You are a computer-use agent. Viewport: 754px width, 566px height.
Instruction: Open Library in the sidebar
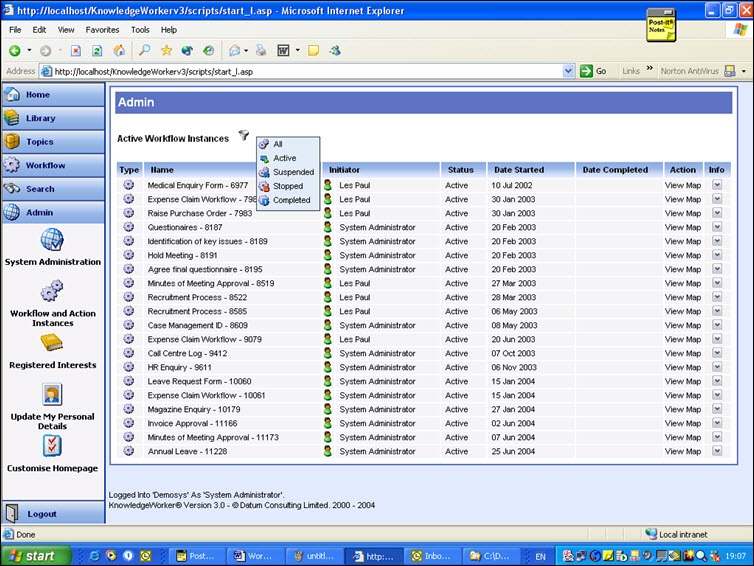coord(53,118)
